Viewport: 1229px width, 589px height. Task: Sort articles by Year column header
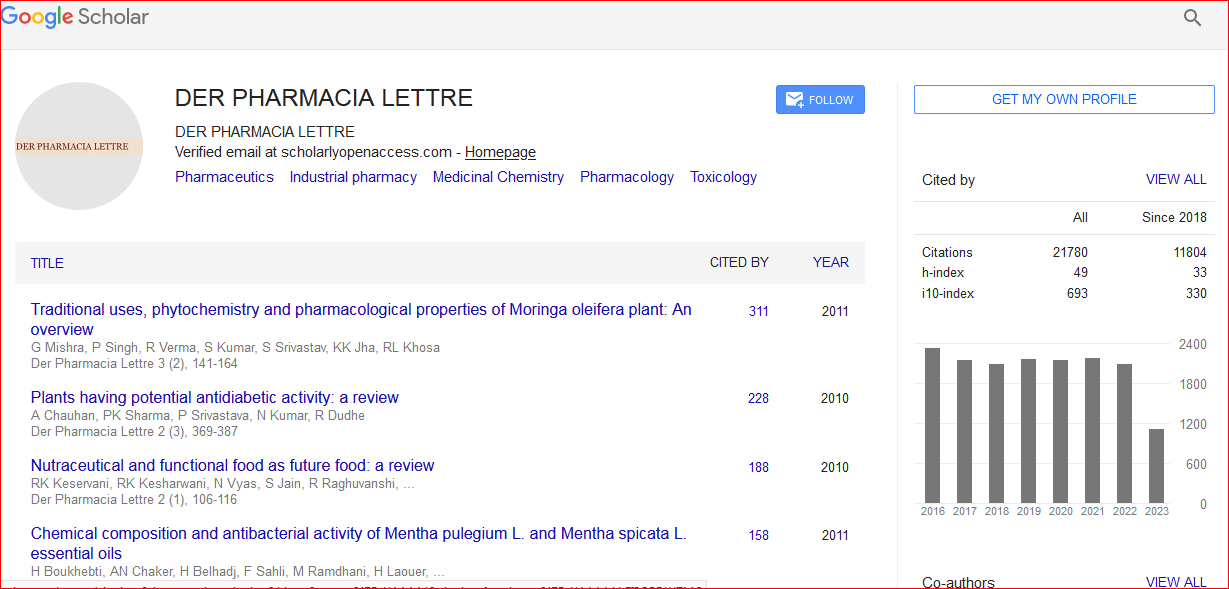[x=830, y=262]
